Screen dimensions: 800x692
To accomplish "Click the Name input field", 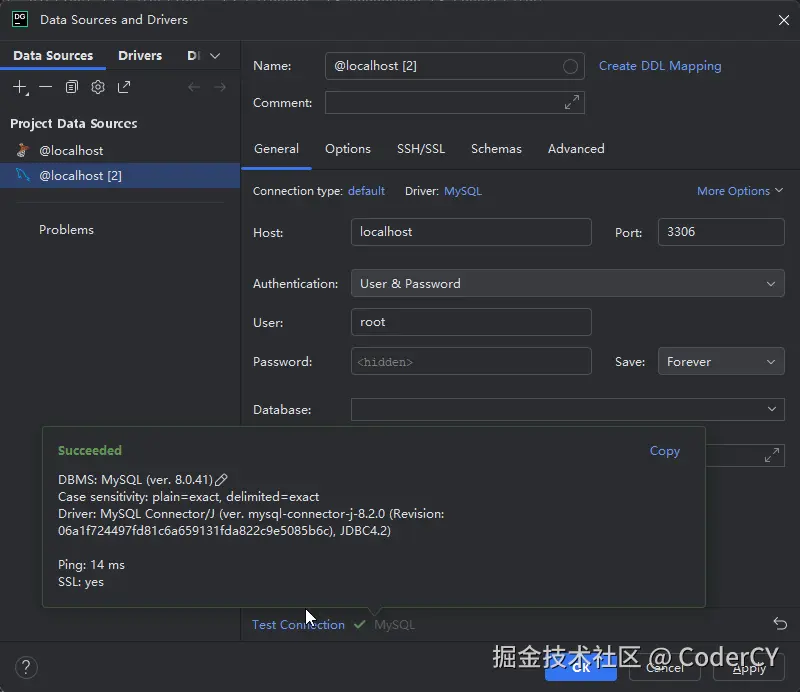I will (x=455, y=66).
